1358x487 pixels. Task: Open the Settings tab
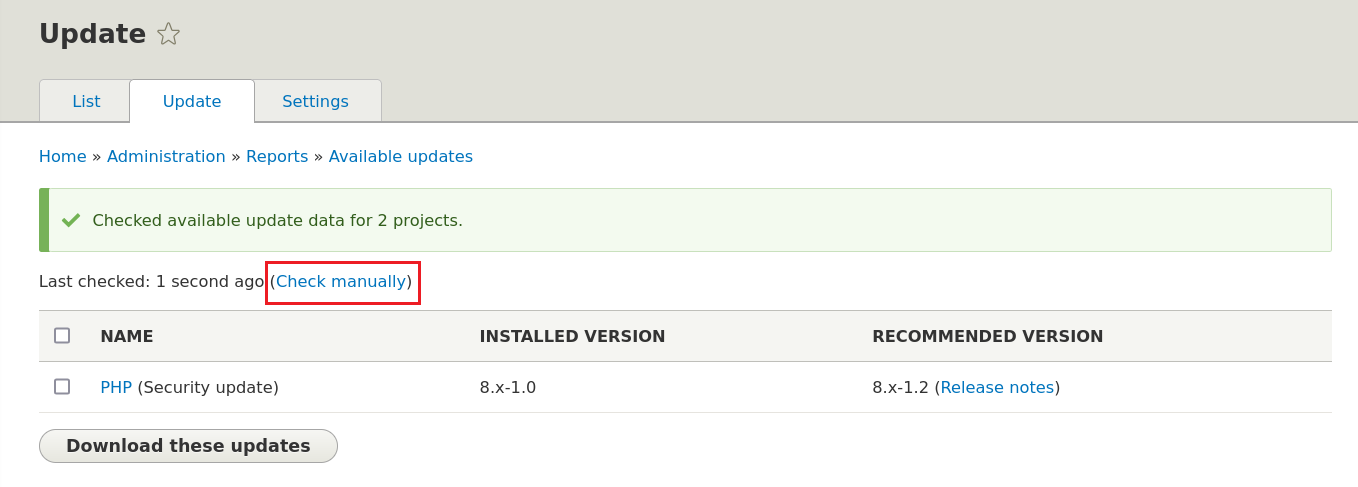pyautogui.click(x=315, y=101)
